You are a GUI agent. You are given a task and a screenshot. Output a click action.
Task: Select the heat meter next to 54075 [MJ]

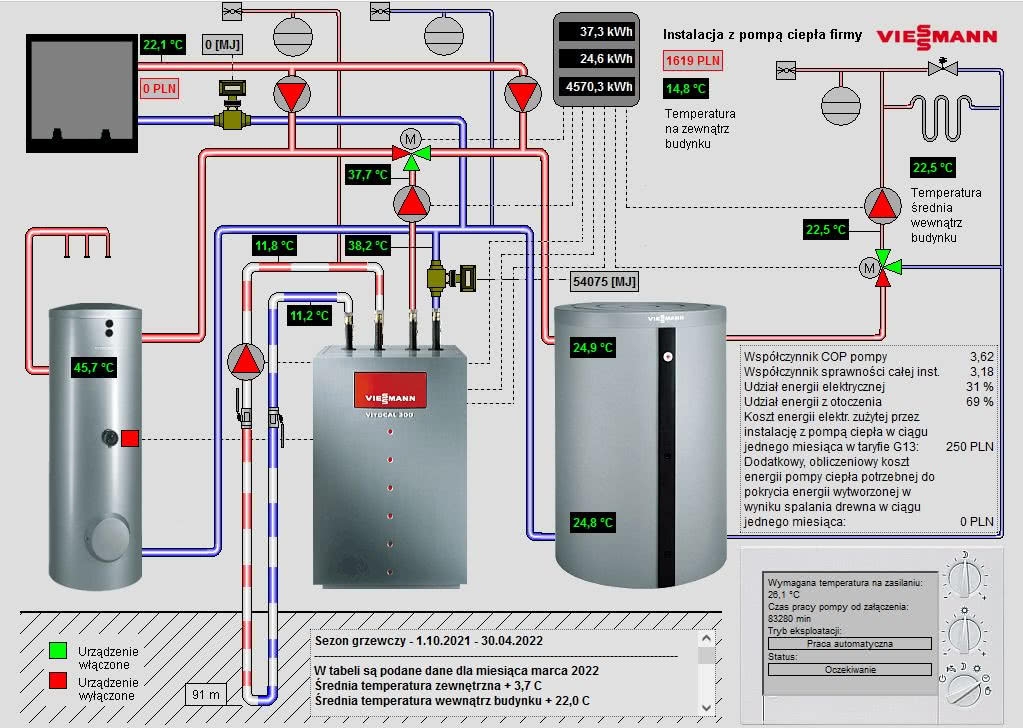(451, 279)
